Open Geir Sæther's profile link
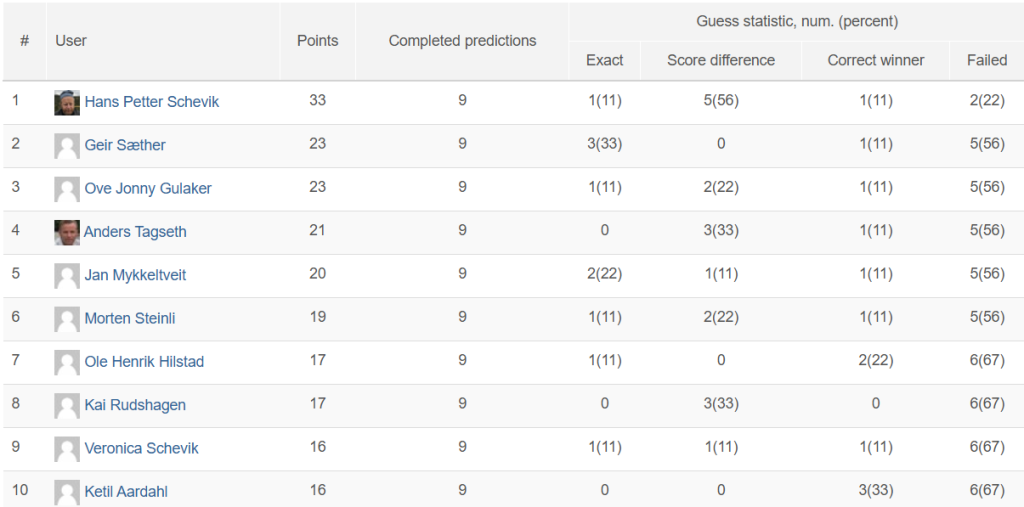This screenshot has height=507, width=1024. pos(125,145)
